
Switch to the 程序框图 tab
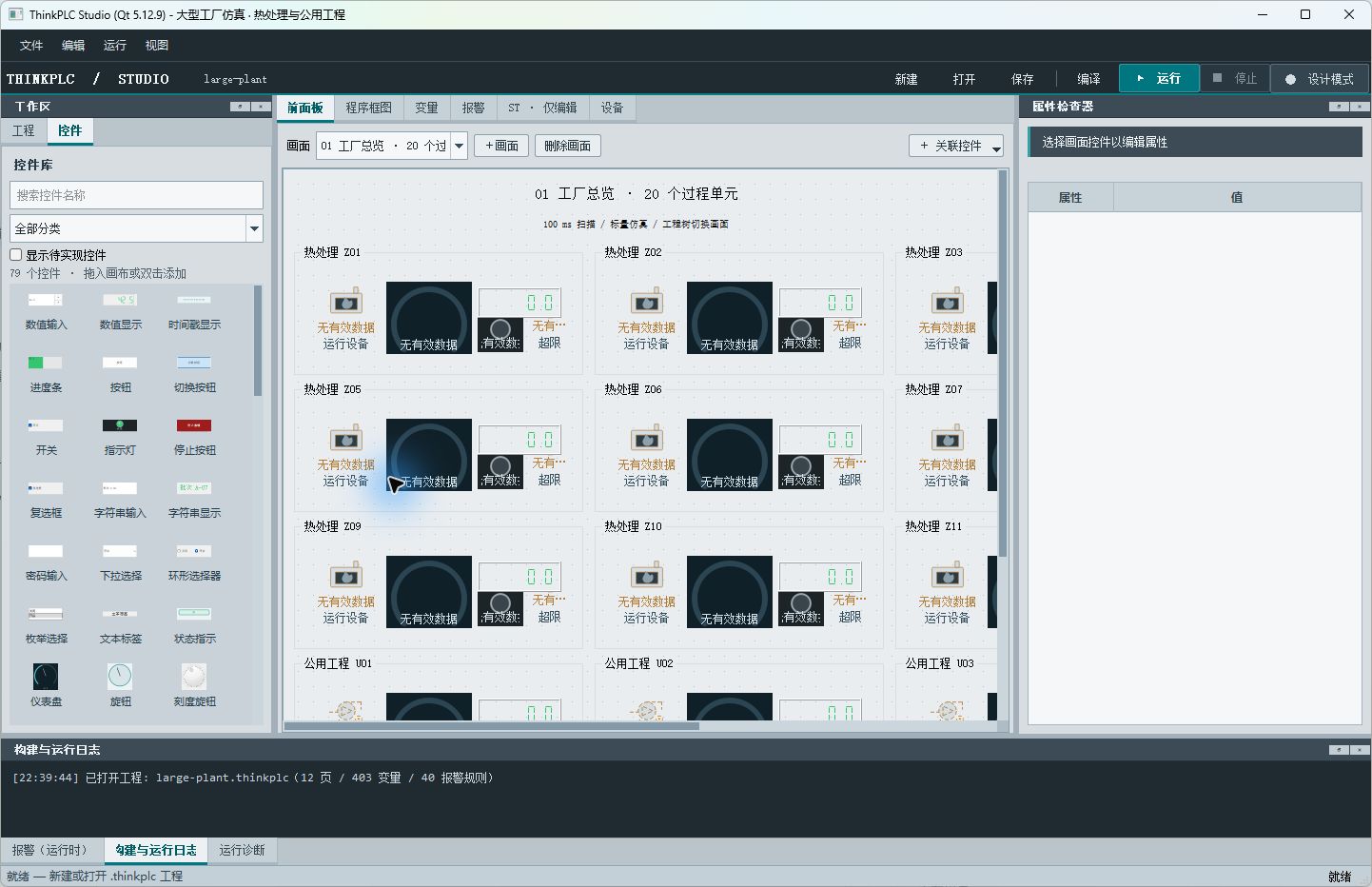pos(368,108)
